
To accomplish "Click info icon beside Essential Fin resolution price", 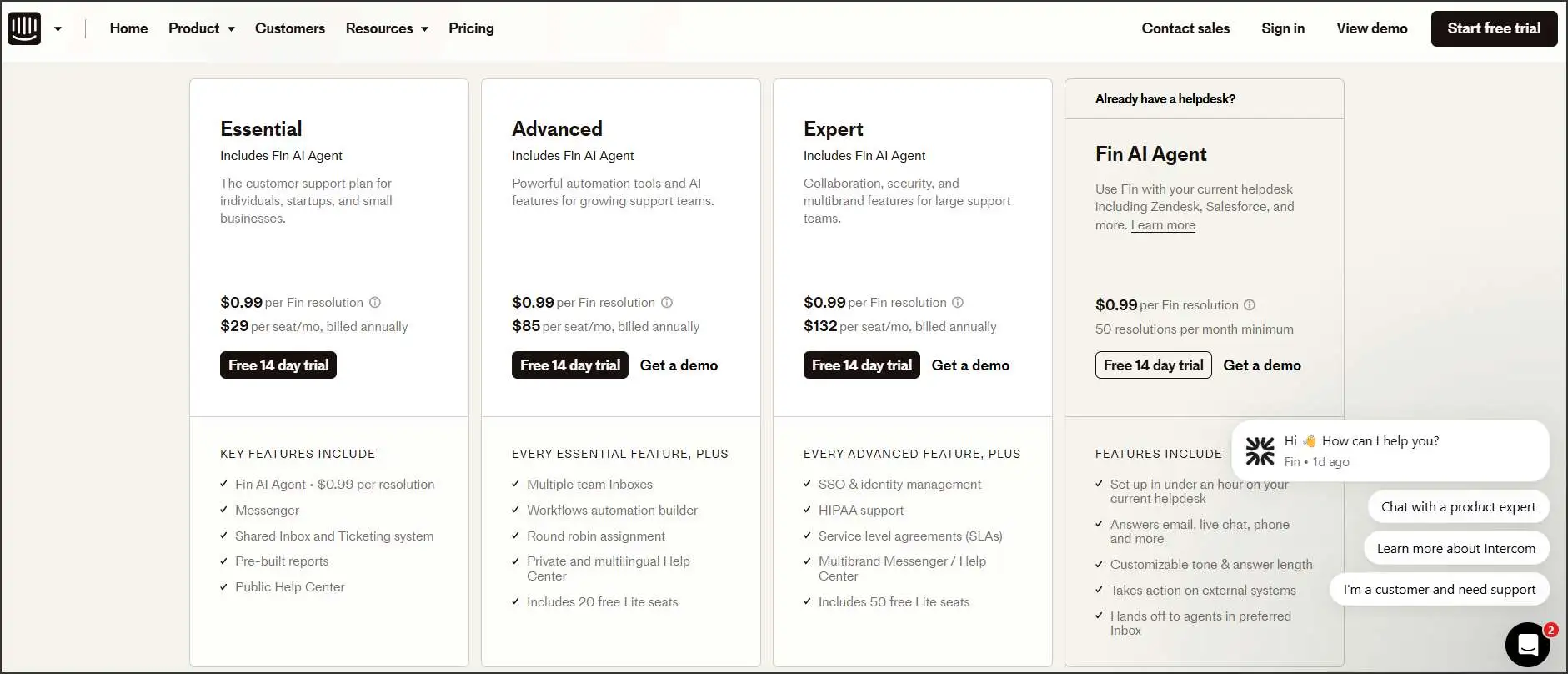I will point(375,303).
